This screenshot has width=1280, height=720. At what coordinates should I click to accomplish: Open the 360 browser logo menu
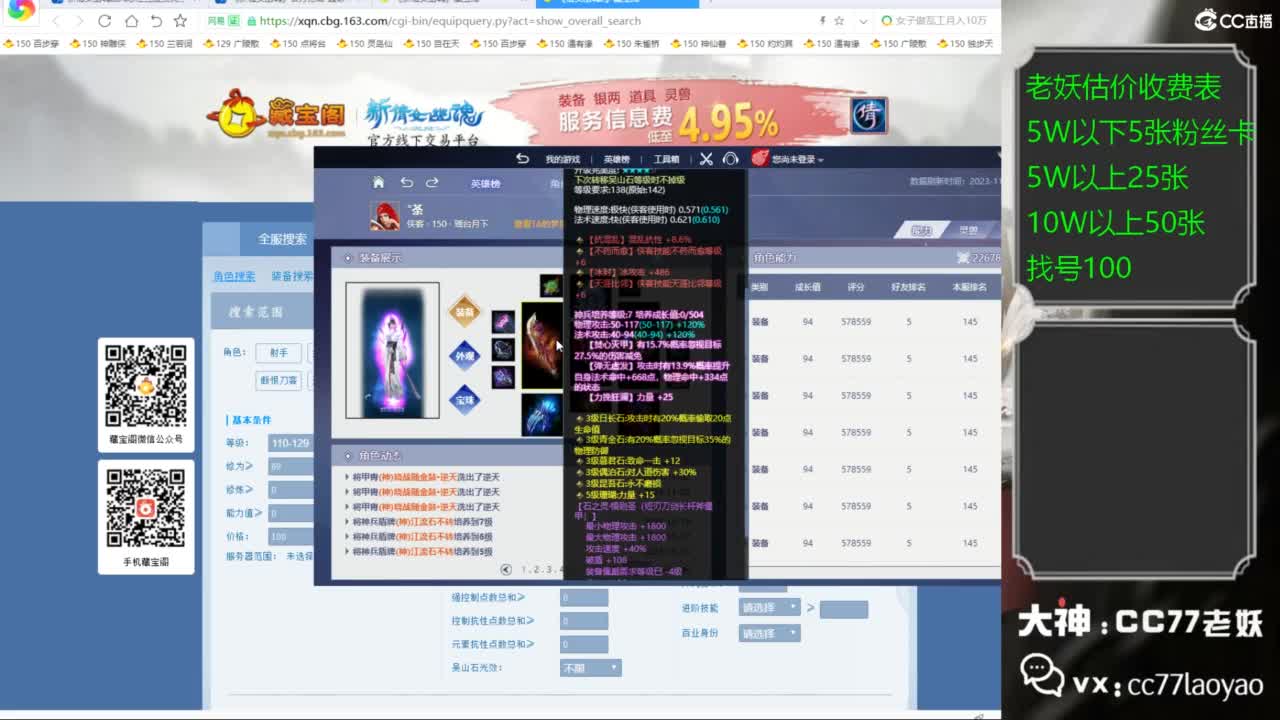(x=21, y=10)
